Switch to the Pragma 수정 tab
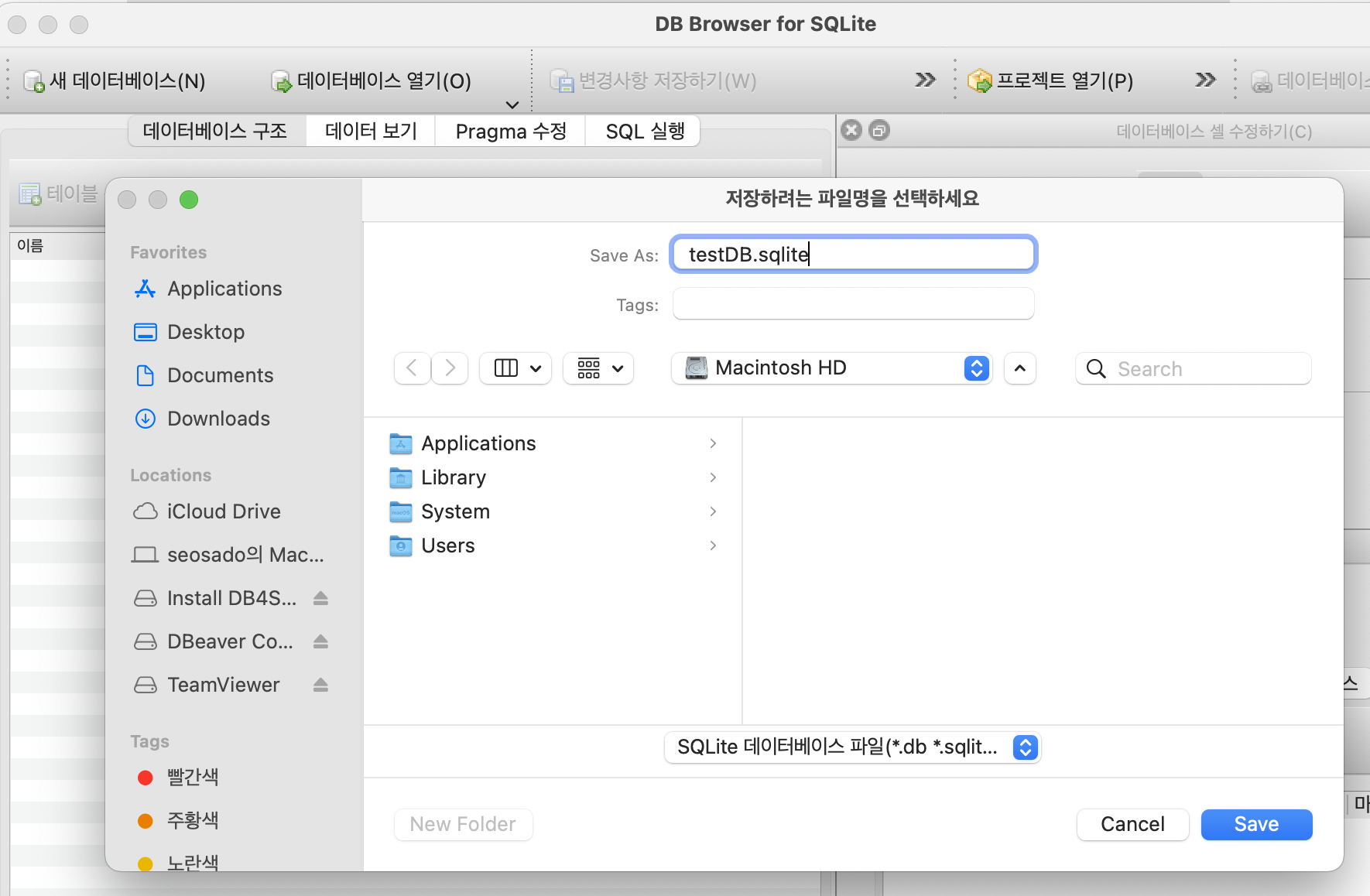This screenshot has height=896, width=1370. click(x=511, y=131)
